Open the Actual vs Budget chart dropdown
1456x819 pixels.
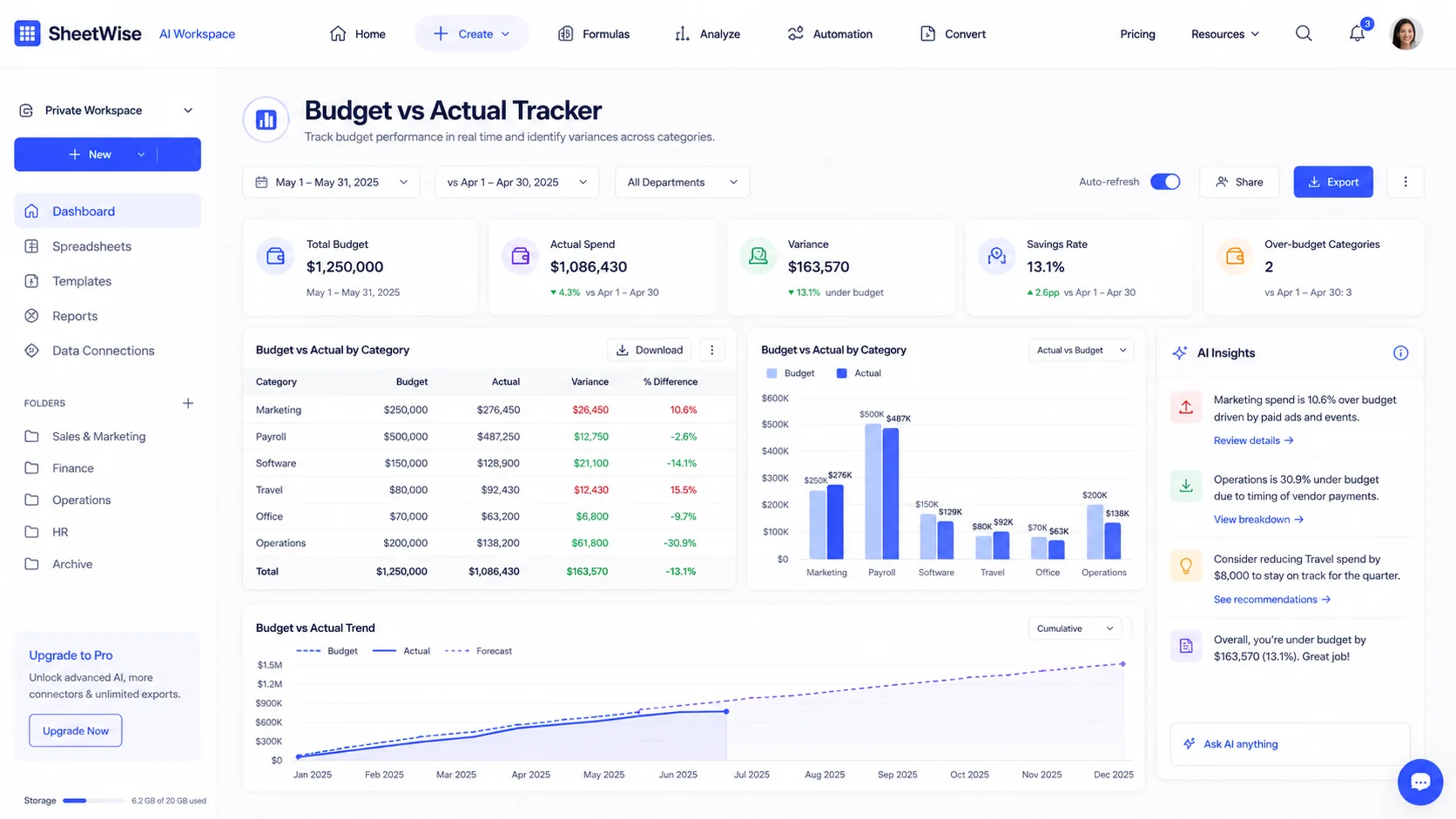coord(1081,350)
